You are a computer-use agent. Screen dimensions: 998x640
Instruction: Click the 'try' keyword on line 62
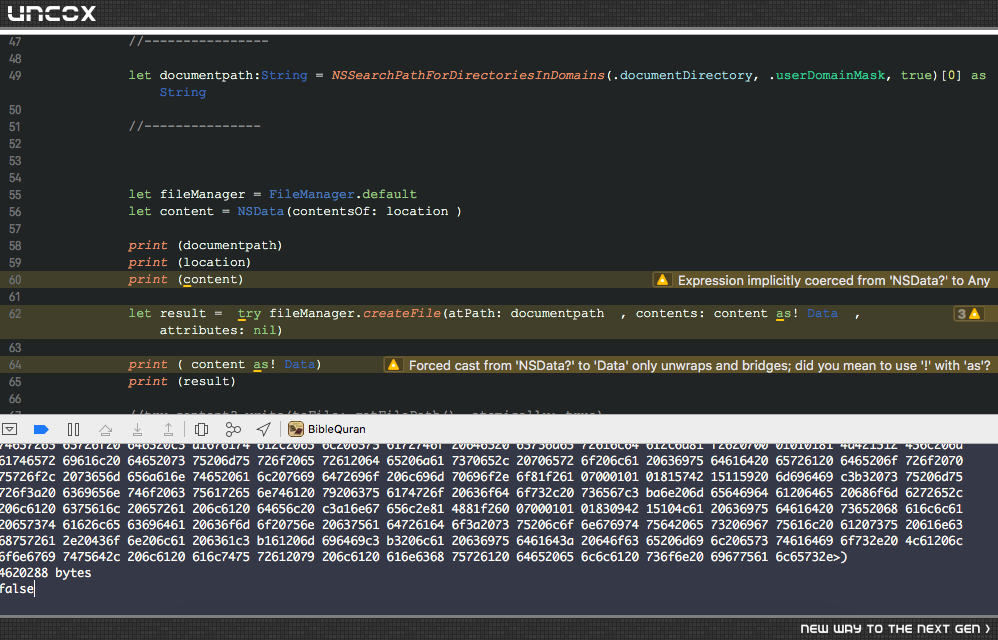(249, 314)
